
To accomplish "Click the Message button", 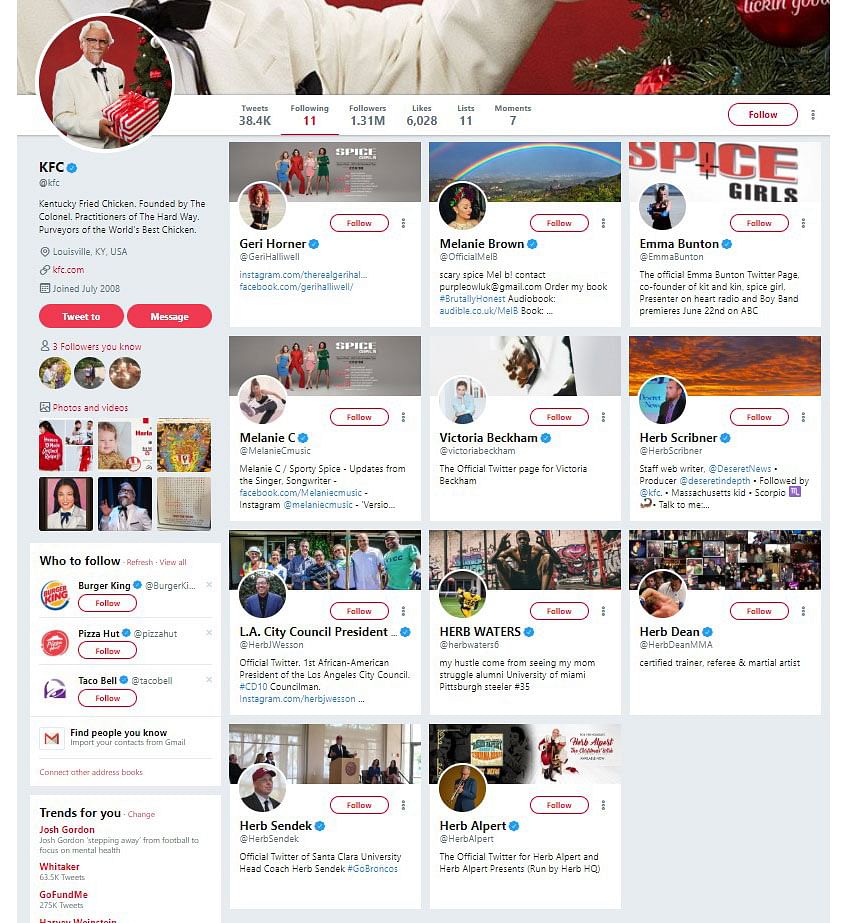I will click(x=169, y=317).
